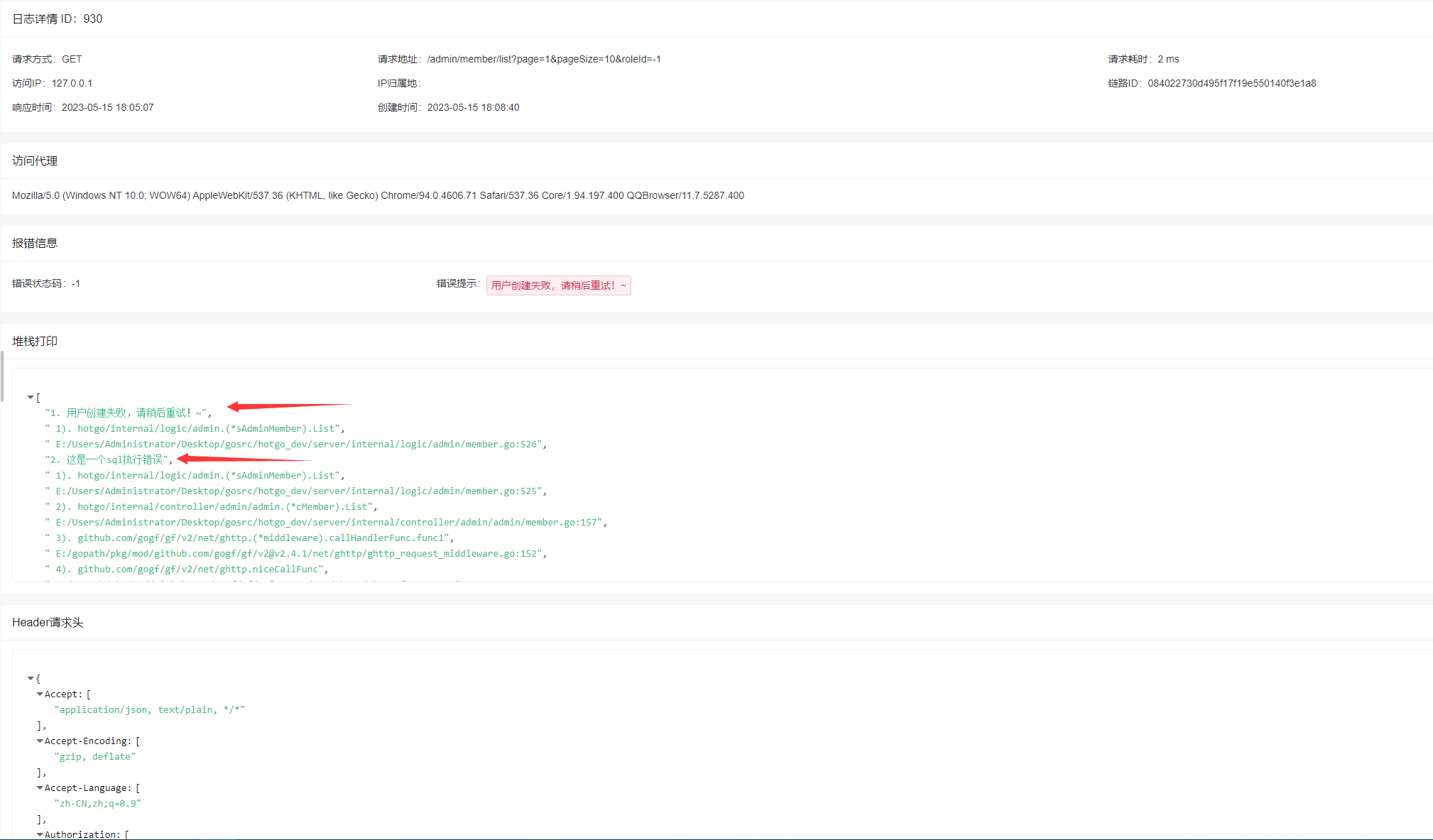Viewport: 1433px width, 840px height.
Task: Select the error status code -1 value
Action: [x=75, y=283]
